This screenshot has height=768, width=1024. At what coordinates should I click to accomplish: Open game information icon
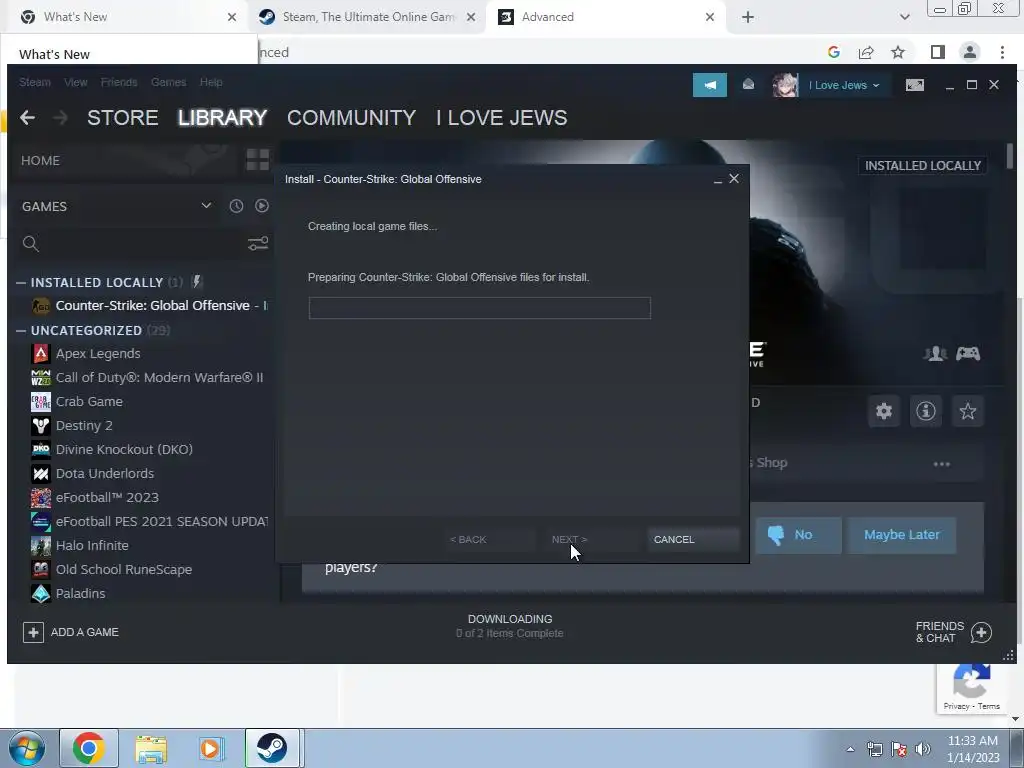click(926, 411)
